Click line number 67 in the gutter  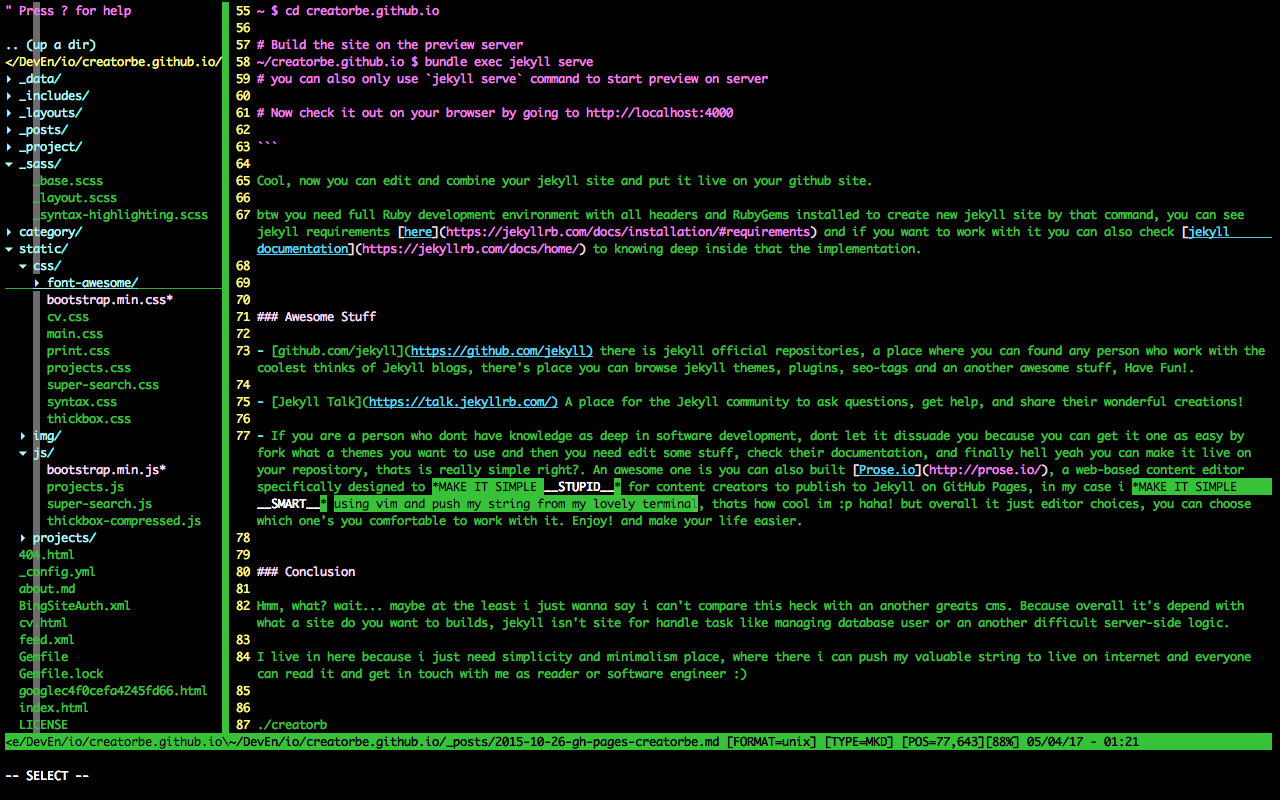tap(243, 215)
